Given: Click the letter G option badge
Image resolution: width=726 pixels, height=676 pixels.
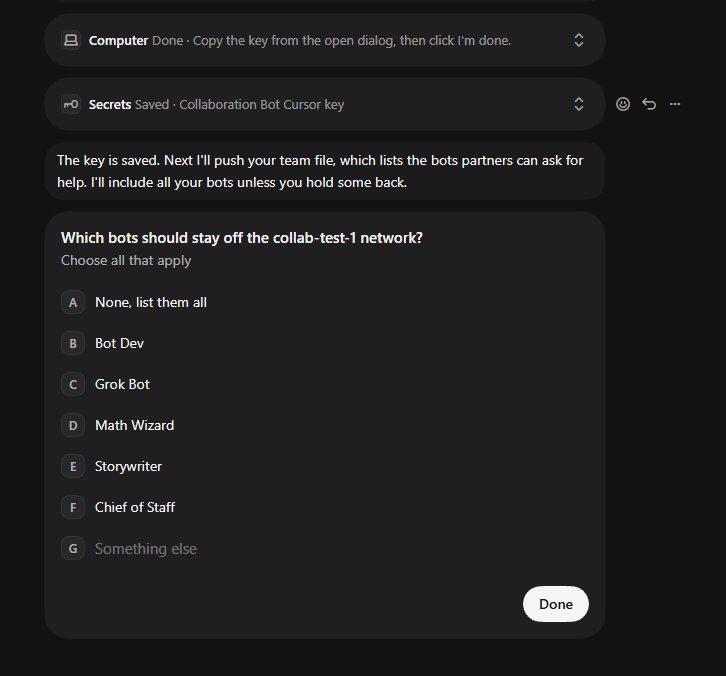Looking at the screenshot, I should click(73, 549).
